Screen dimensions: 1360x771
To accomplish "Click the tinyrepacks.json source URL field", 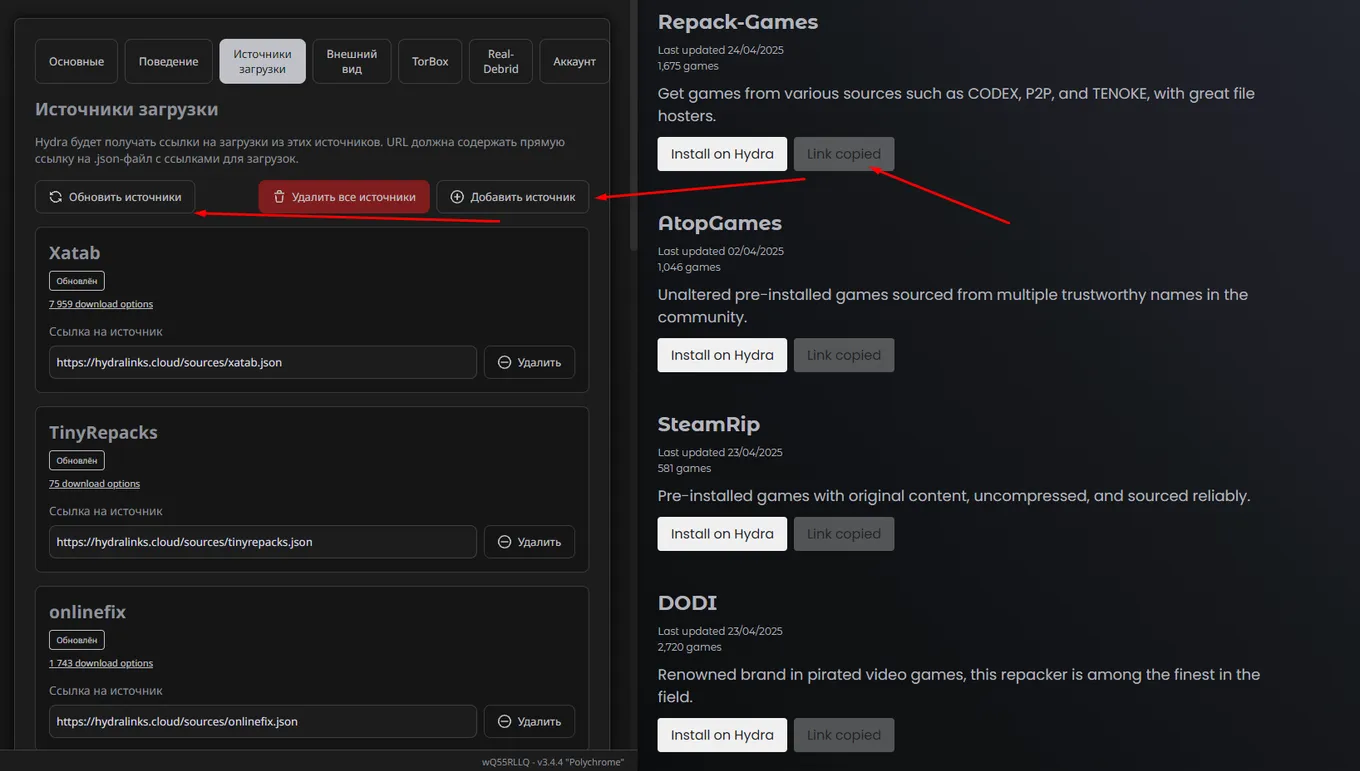I will point(263,542).
